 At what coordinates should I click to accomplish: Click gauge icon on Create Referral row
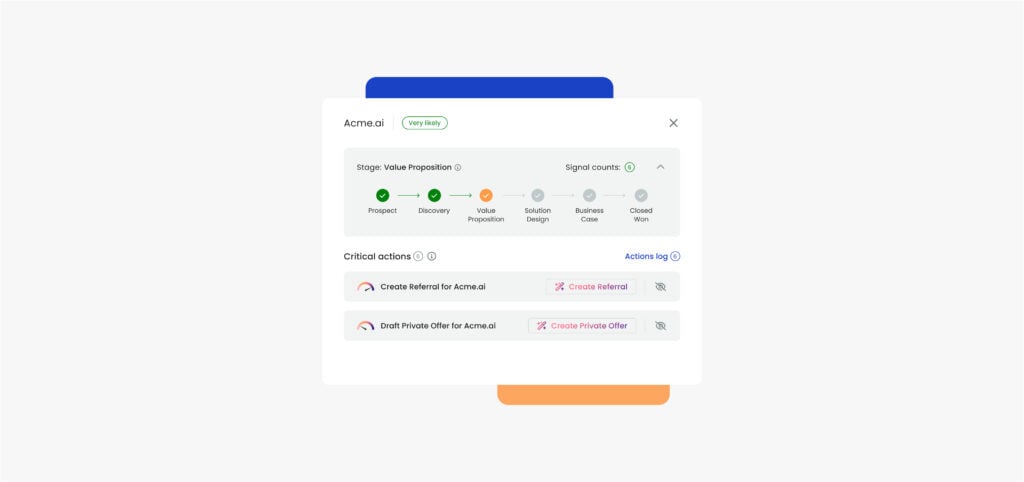pyautogui.click(x=366, y=287)
